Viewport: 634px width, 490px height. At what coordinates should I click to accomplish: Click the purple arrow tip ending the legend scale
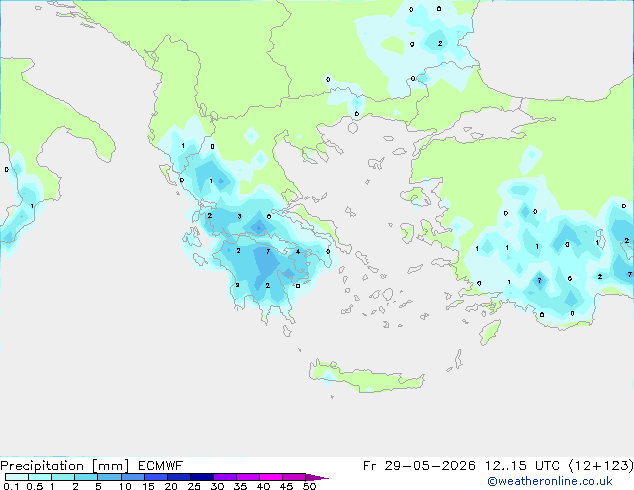tap(317, 477)
